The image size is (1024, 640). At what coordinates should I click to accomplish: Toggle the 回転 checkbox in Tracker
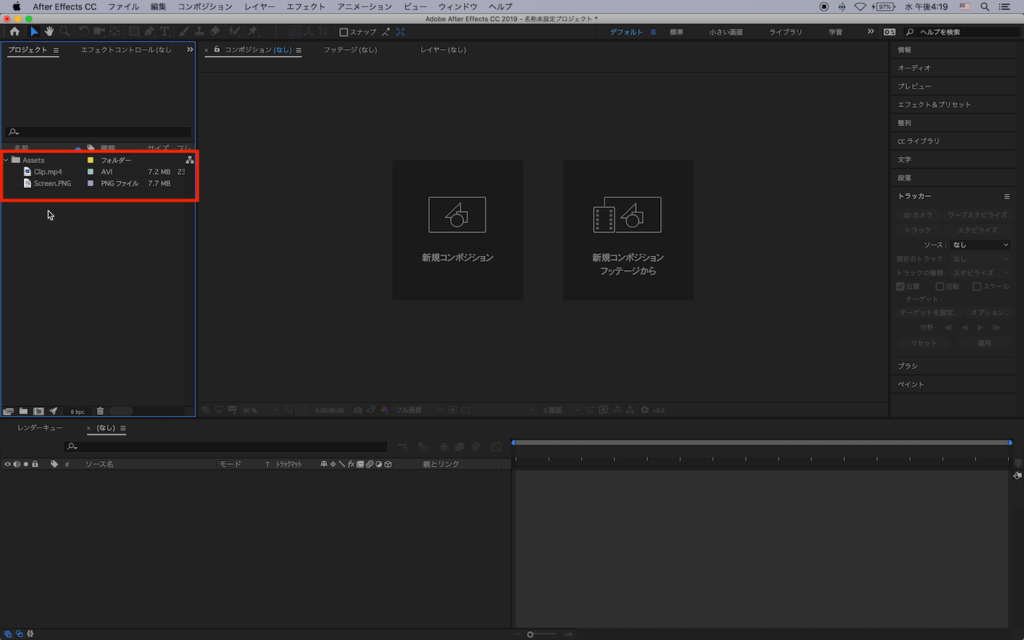coord(939,286)
